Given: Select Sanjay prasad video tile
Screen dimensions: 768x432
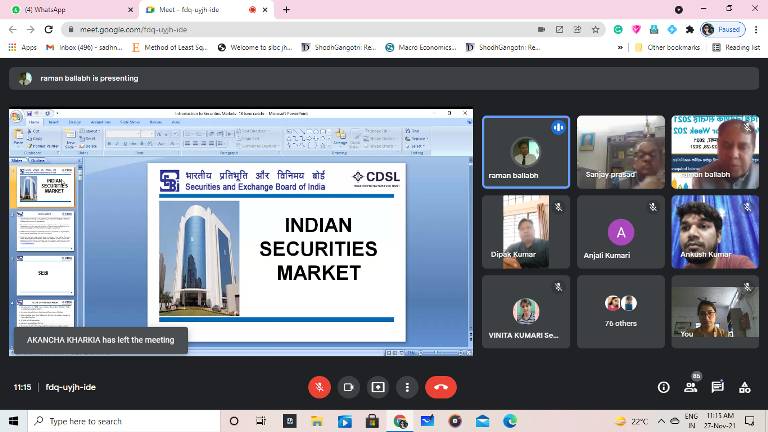Looking at the screenshot, I should click(x=621, y=152).
